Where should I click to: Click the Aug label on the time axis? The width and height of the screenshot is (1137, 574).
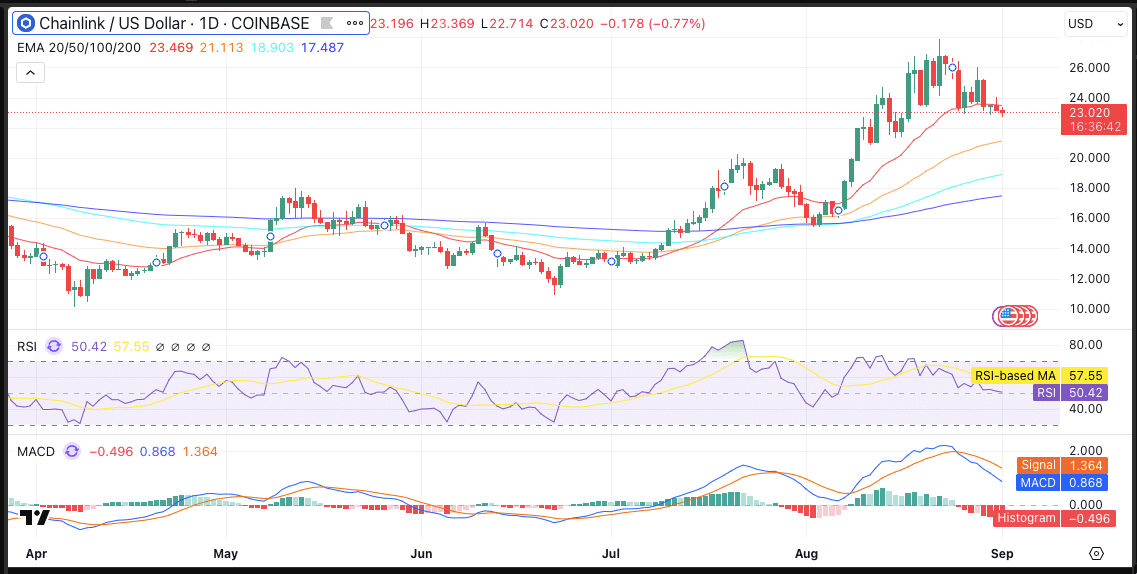coord(806,554)
